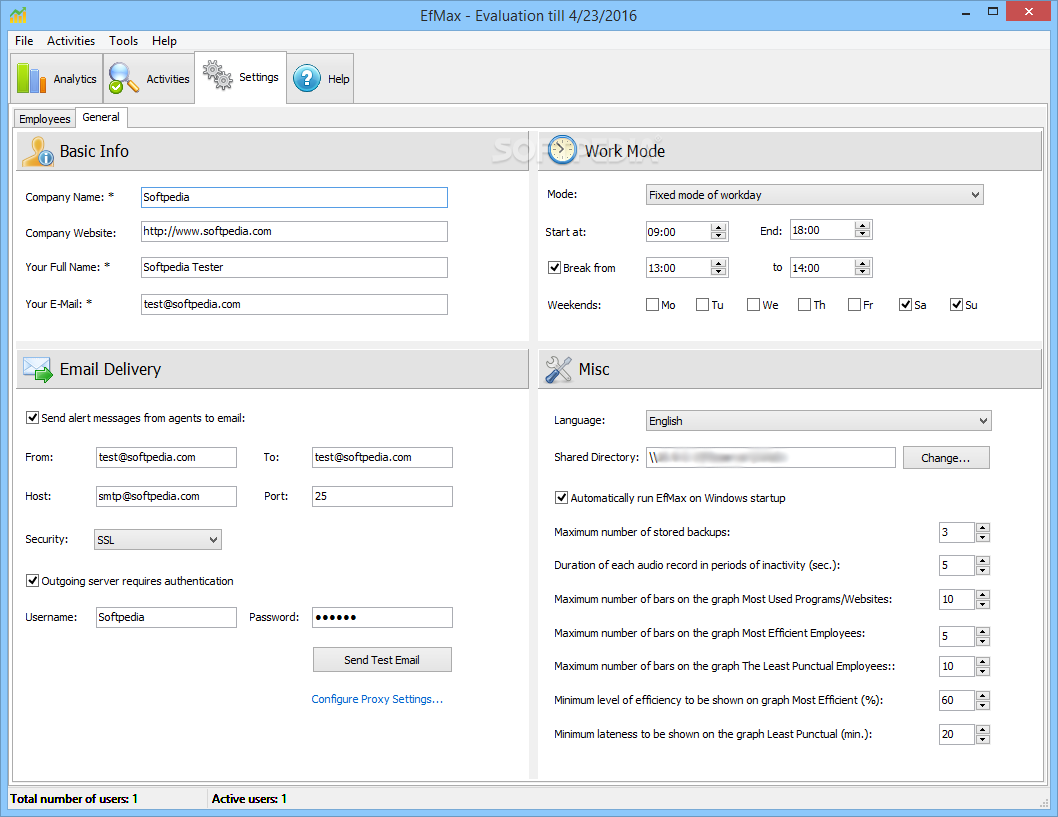Select the Settings gears icon
The width and height of the screenshot is (1058, 817).
pyautogui.click(x=217, y=76)
